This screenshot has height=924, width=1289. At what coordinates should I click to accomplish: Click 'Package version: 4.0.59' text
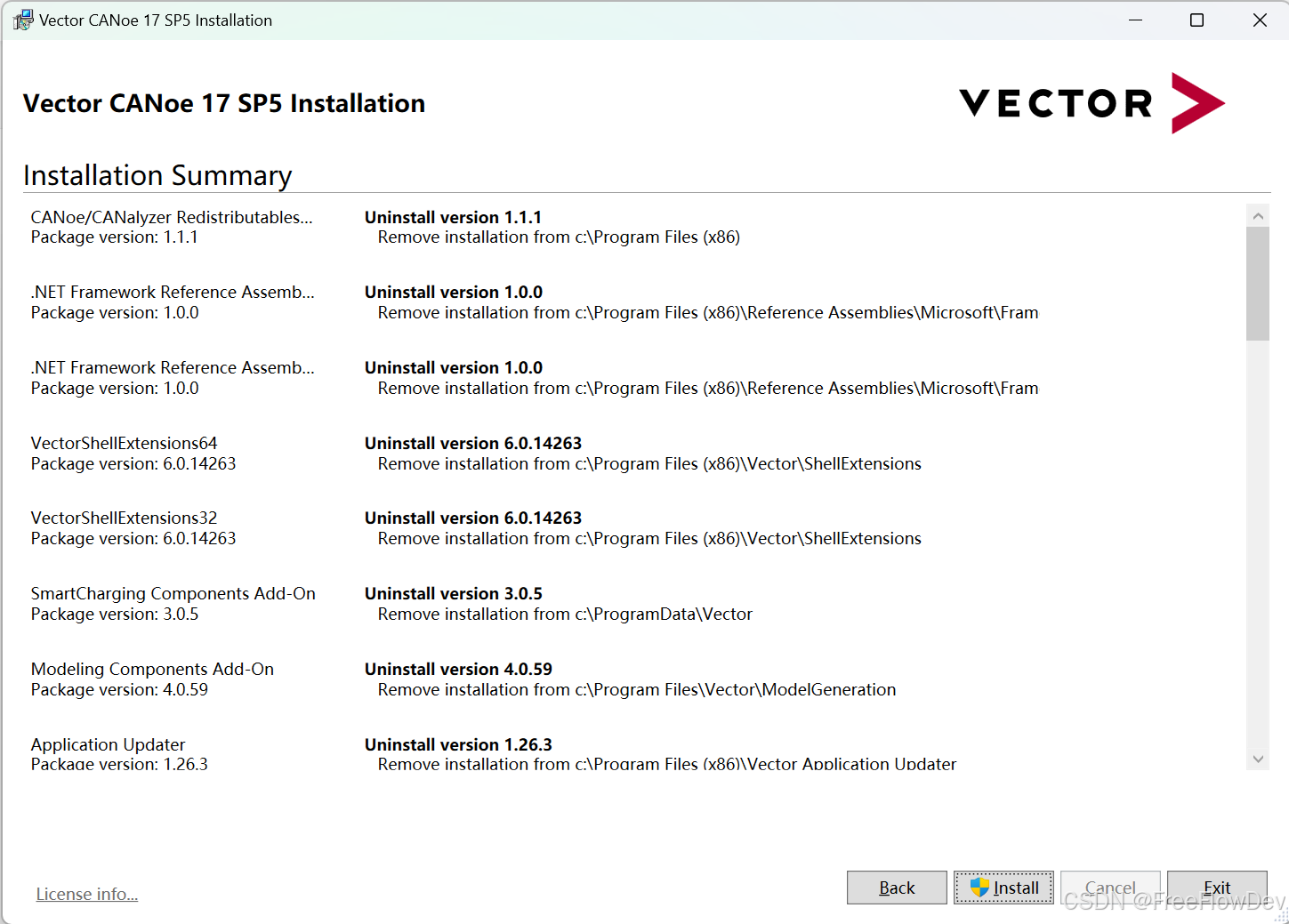click(119, 690)
